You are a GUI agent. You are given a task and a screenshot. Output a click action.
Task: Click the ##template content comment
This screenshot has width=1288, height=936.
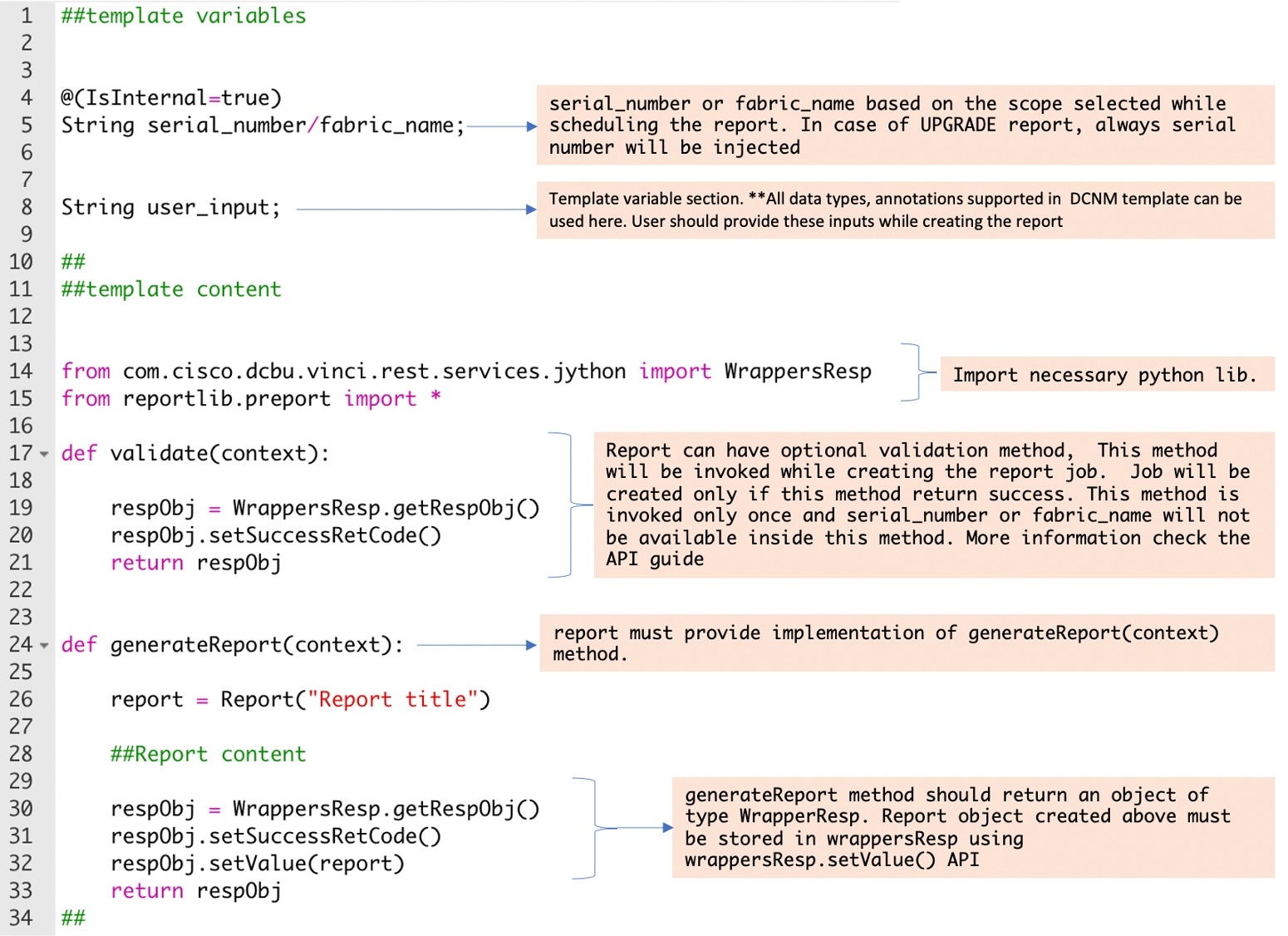(170, 289)
